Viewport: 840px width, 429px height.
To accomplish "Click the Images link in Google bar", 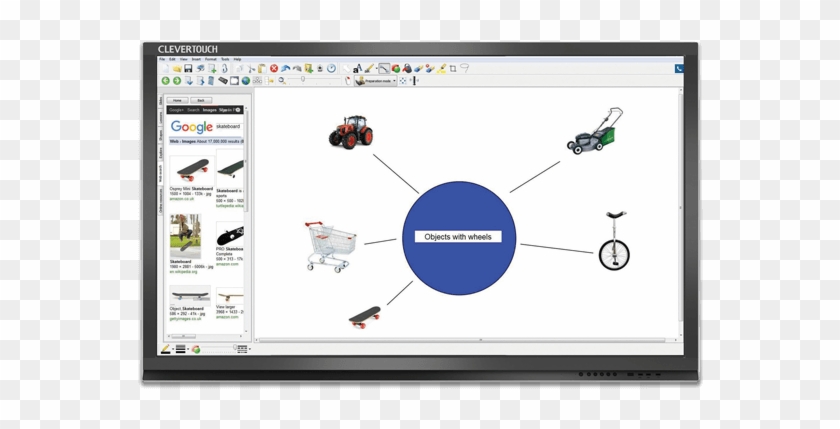I will click(209, 110).
